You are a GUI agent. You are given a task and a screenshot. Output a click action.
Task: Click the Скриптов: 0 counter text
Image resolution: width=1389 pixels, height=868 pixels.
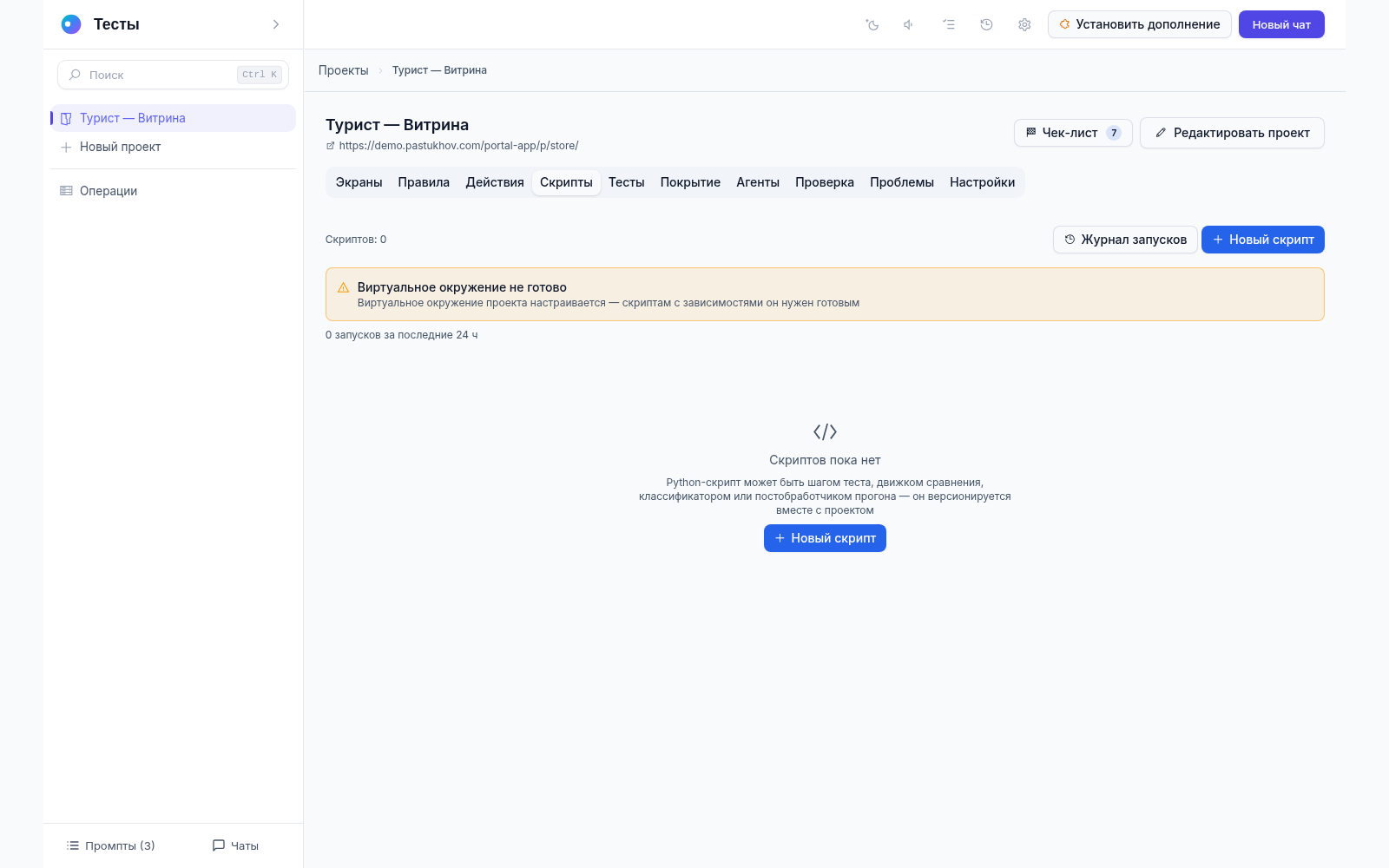(356, 240)
